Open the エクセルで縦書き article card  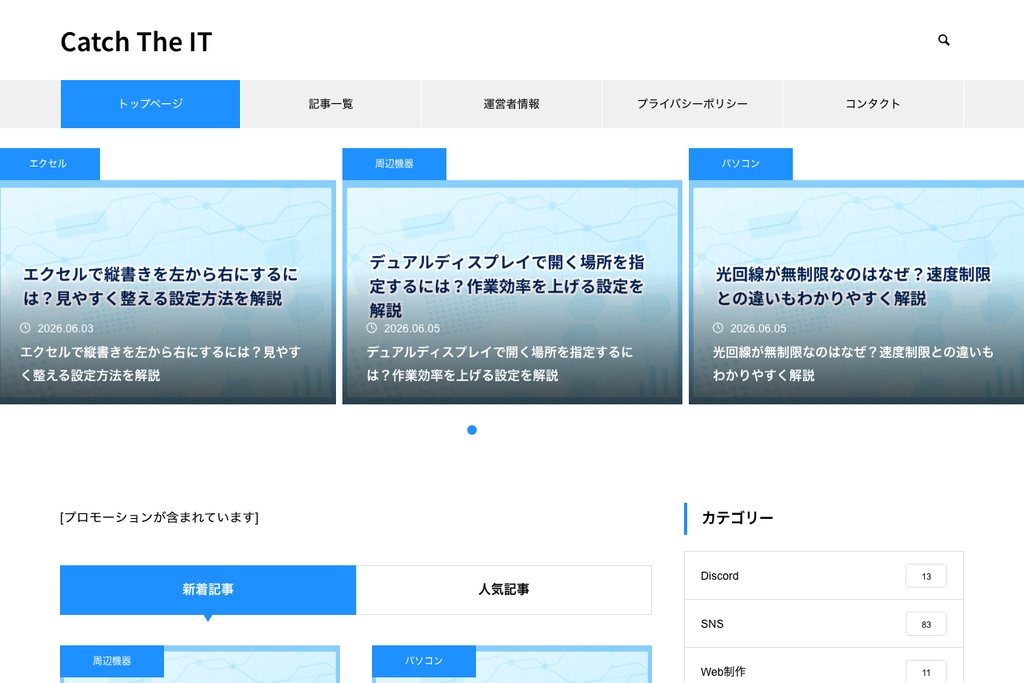(x=168, y=292)
